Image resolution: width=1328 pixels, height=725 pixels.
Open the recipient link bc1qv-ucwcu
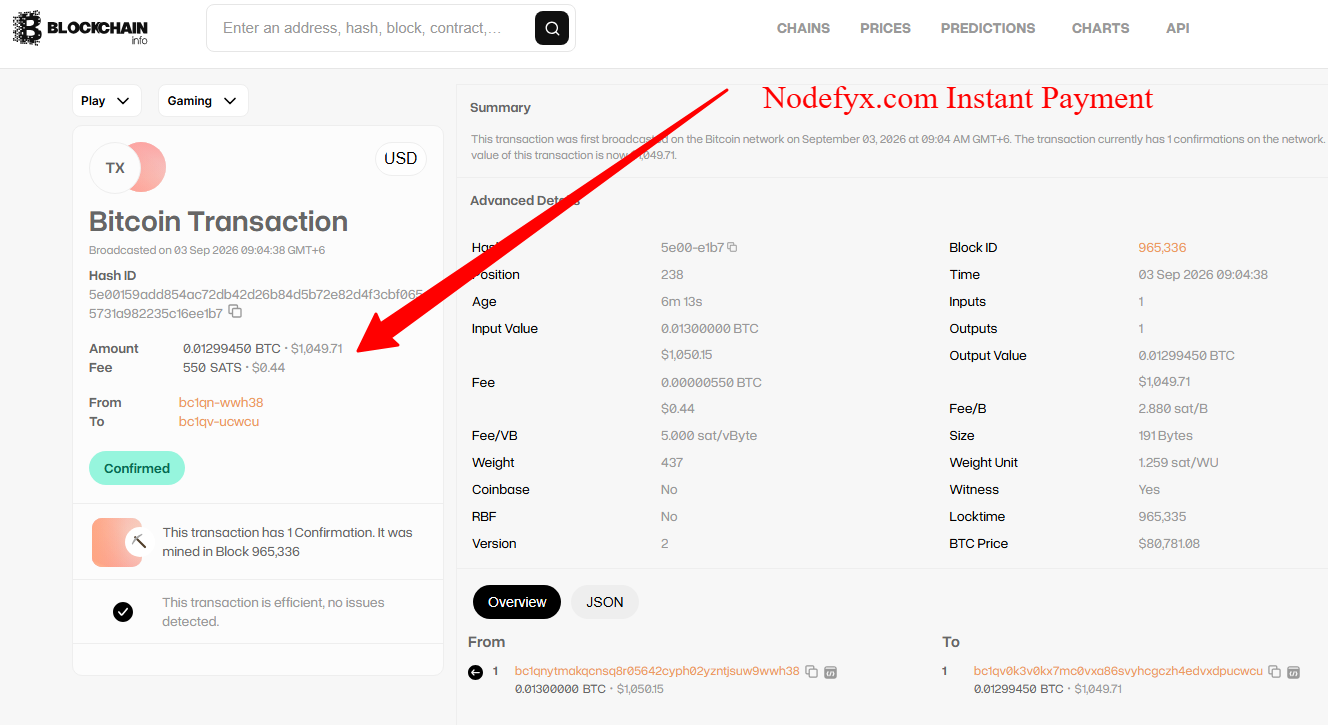[x=219, y=421]
